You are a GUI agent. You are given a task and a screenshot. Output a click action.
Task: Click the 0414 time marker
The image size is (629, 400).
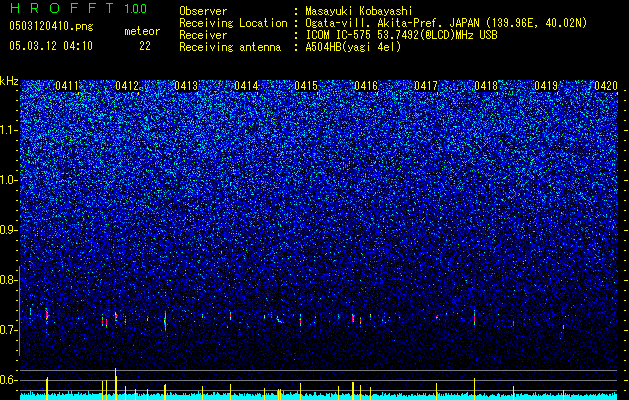(246, 86)
